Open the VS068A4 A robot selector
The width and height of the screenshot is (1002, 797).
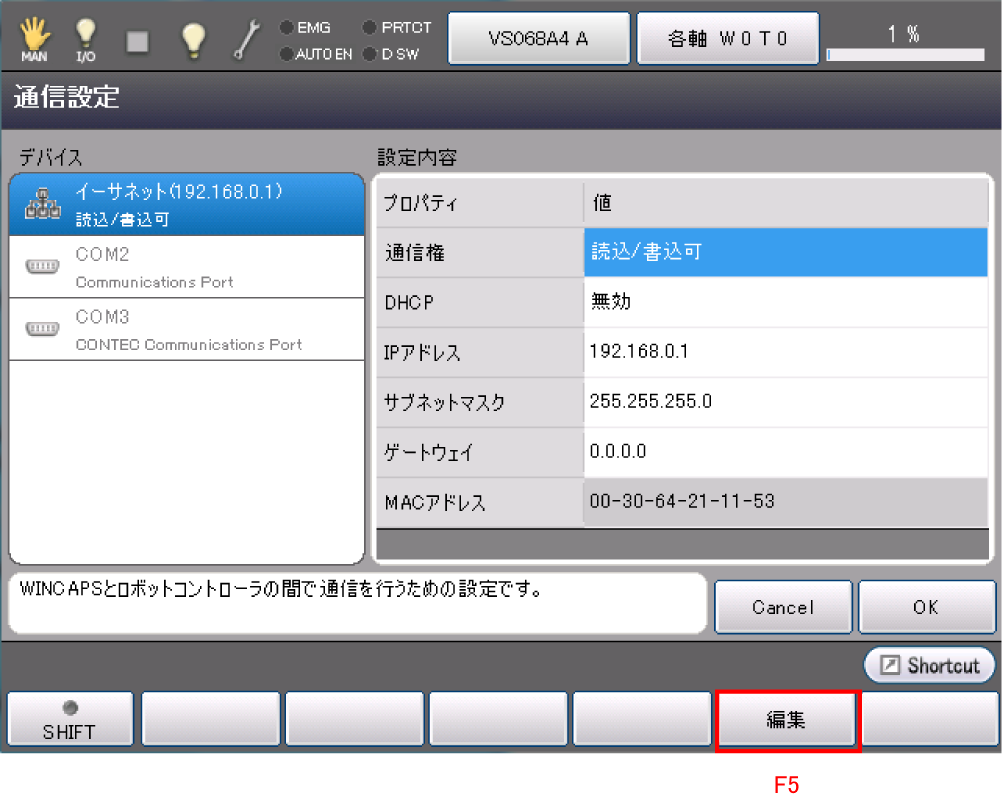(x=538, y=39)
